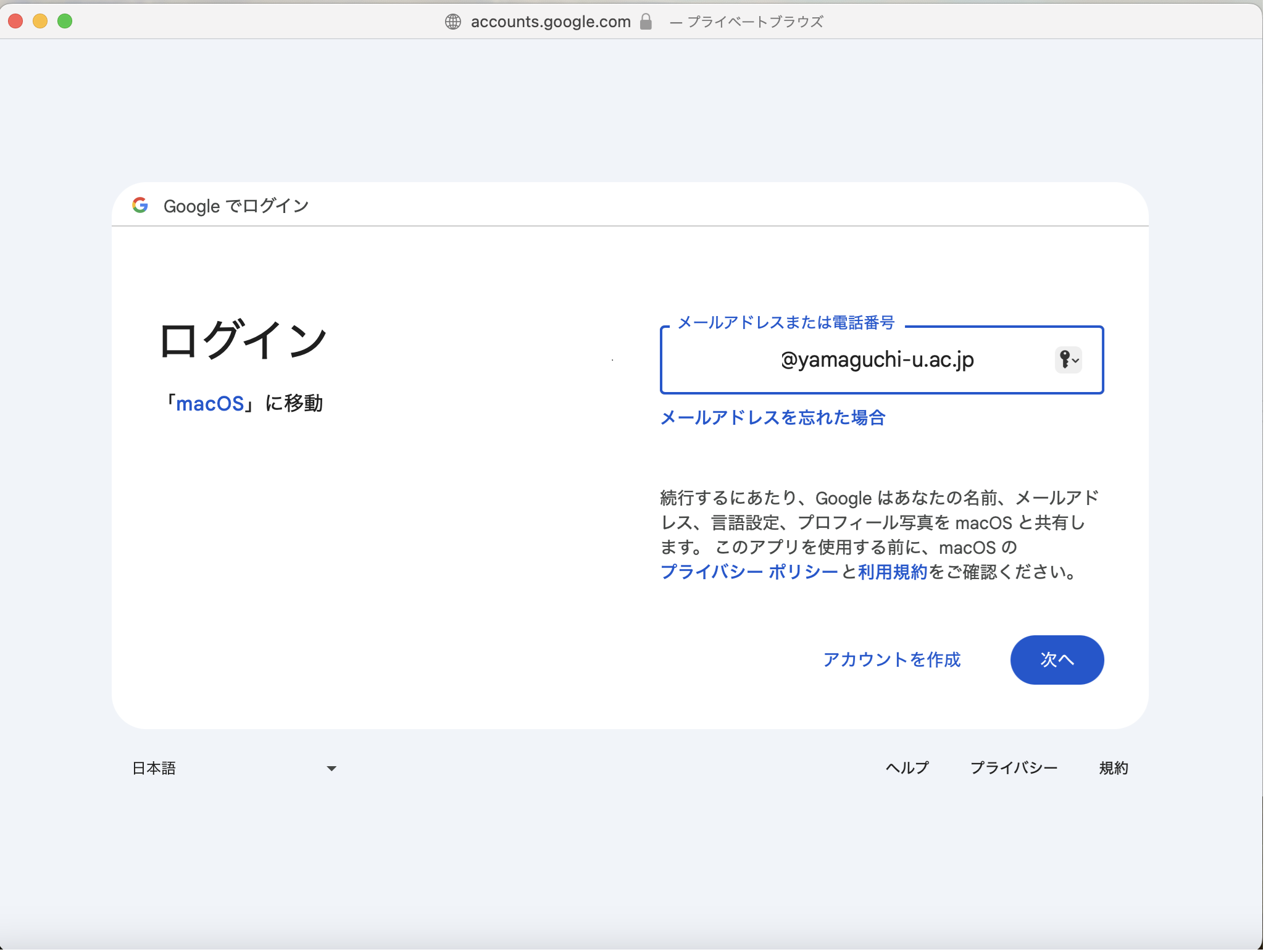Click the accounts.google.com address text
The height and width of the screenshot is (952, 1266).
coord(552,22)
